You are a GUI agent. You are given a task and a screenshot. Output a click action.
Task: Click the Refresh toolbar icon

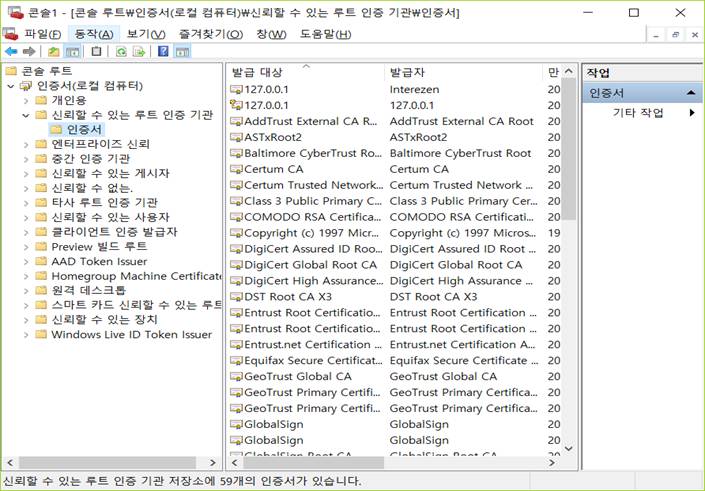point(121,51)
